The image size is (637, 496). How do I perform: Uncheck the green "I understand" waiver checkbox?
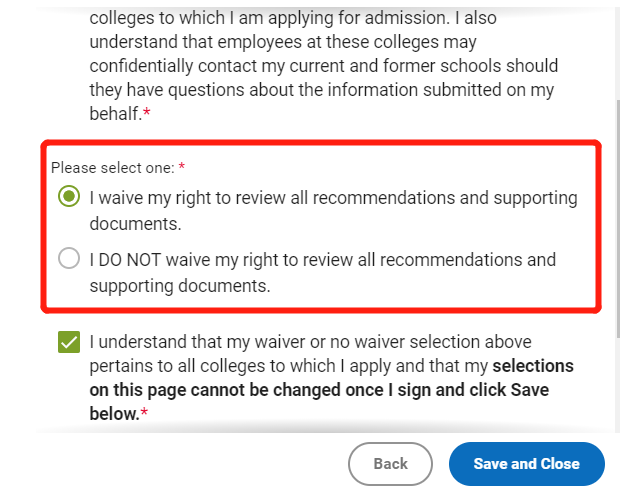69,343
